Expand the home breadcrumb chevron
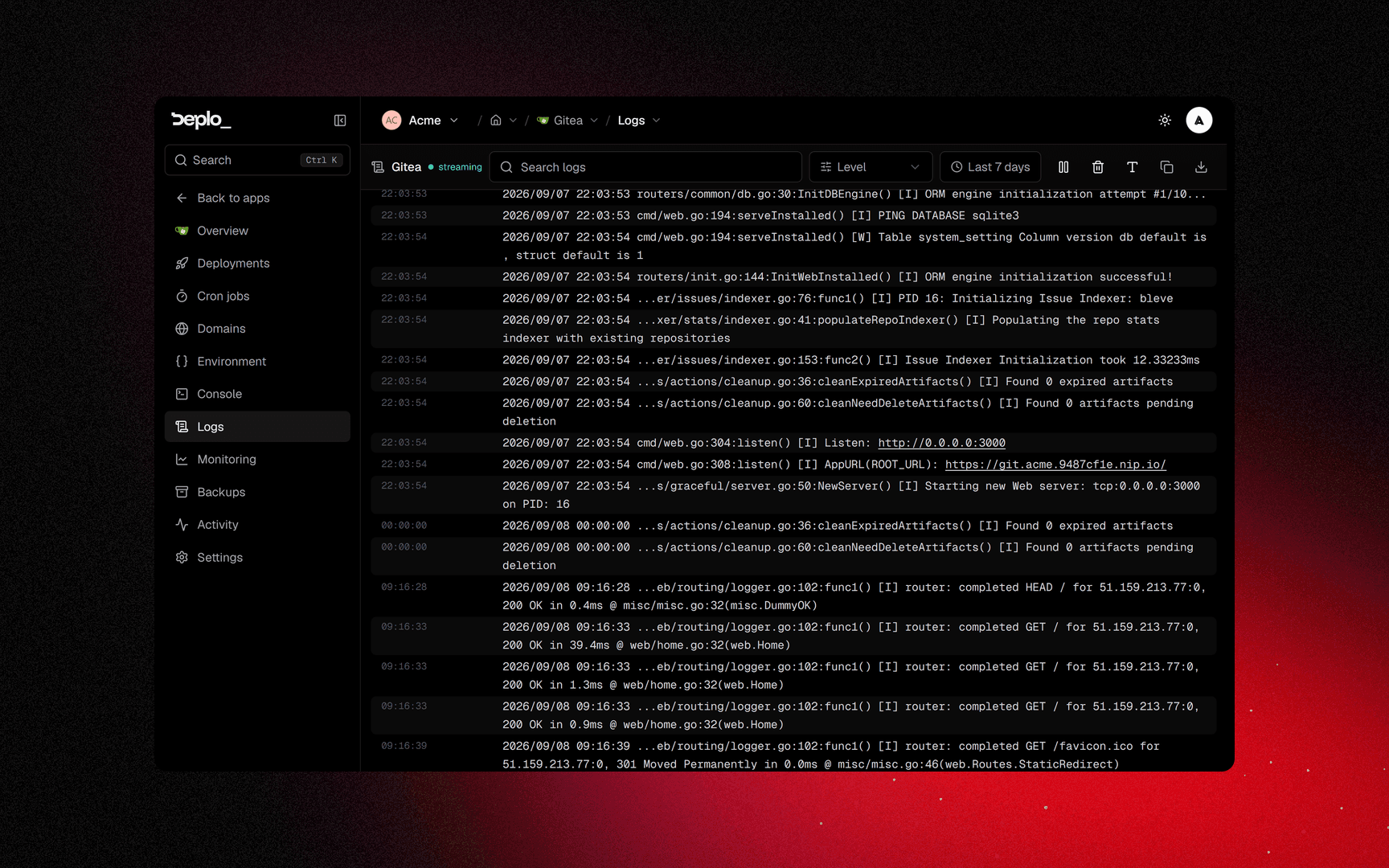The image size is (1389, 868). [x=513, y=121]
